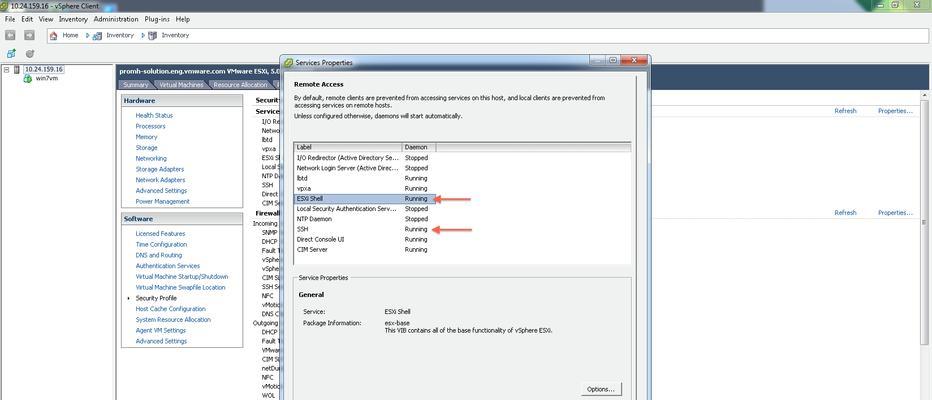Open Networking under Hardware

click(151, 158)
